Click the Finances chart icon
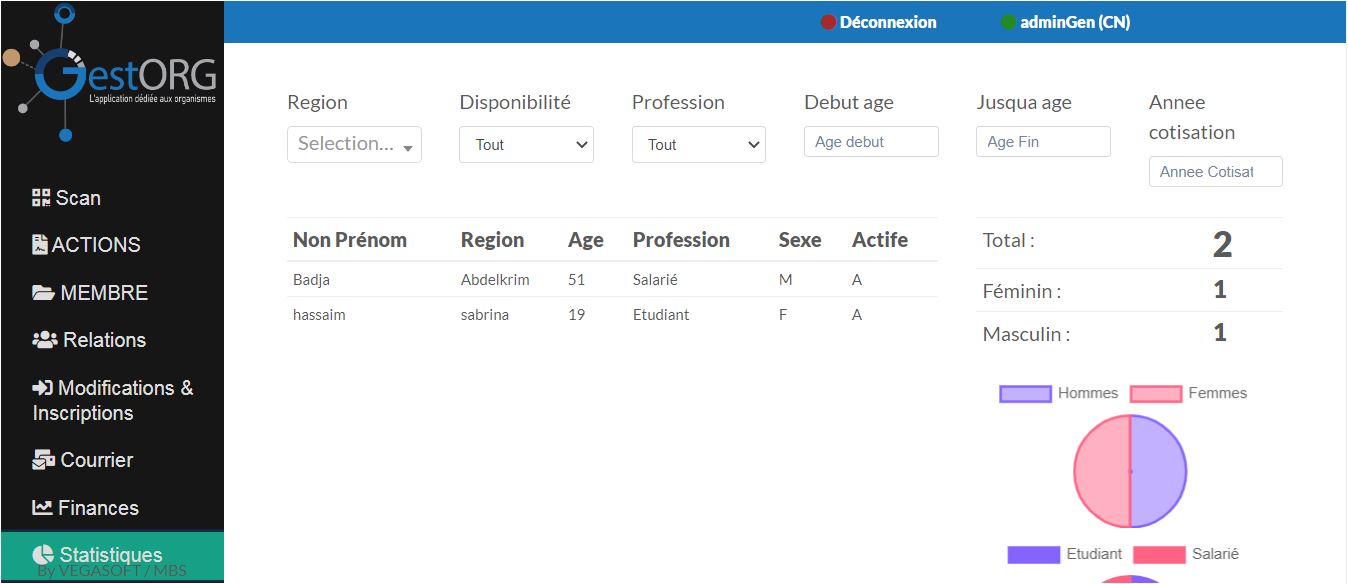1348x584 pixels. (42, 508)
